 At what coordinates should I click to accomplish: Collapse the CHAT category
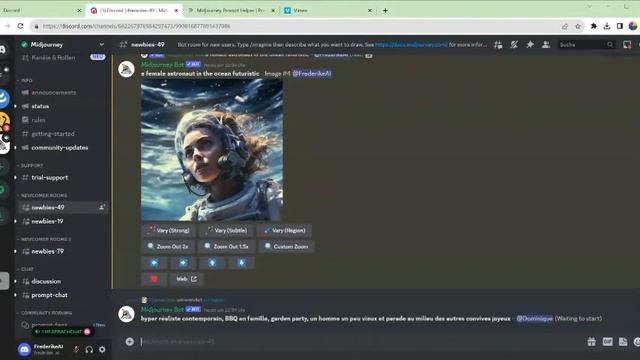click(26, 269)
